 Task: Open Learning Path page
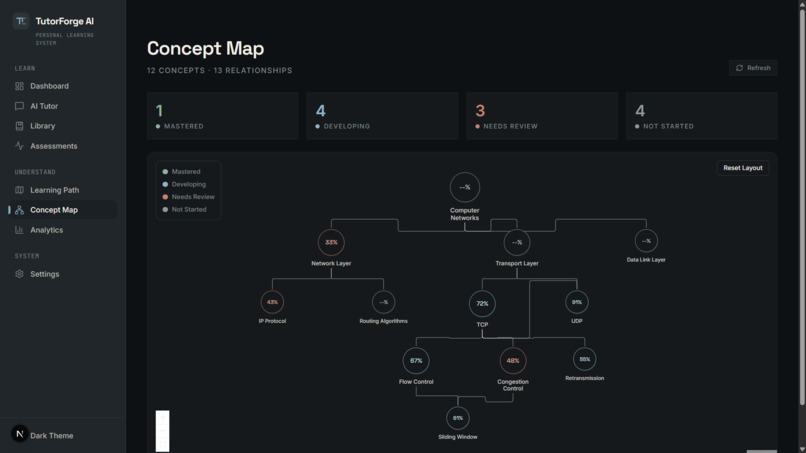(54, 190)
